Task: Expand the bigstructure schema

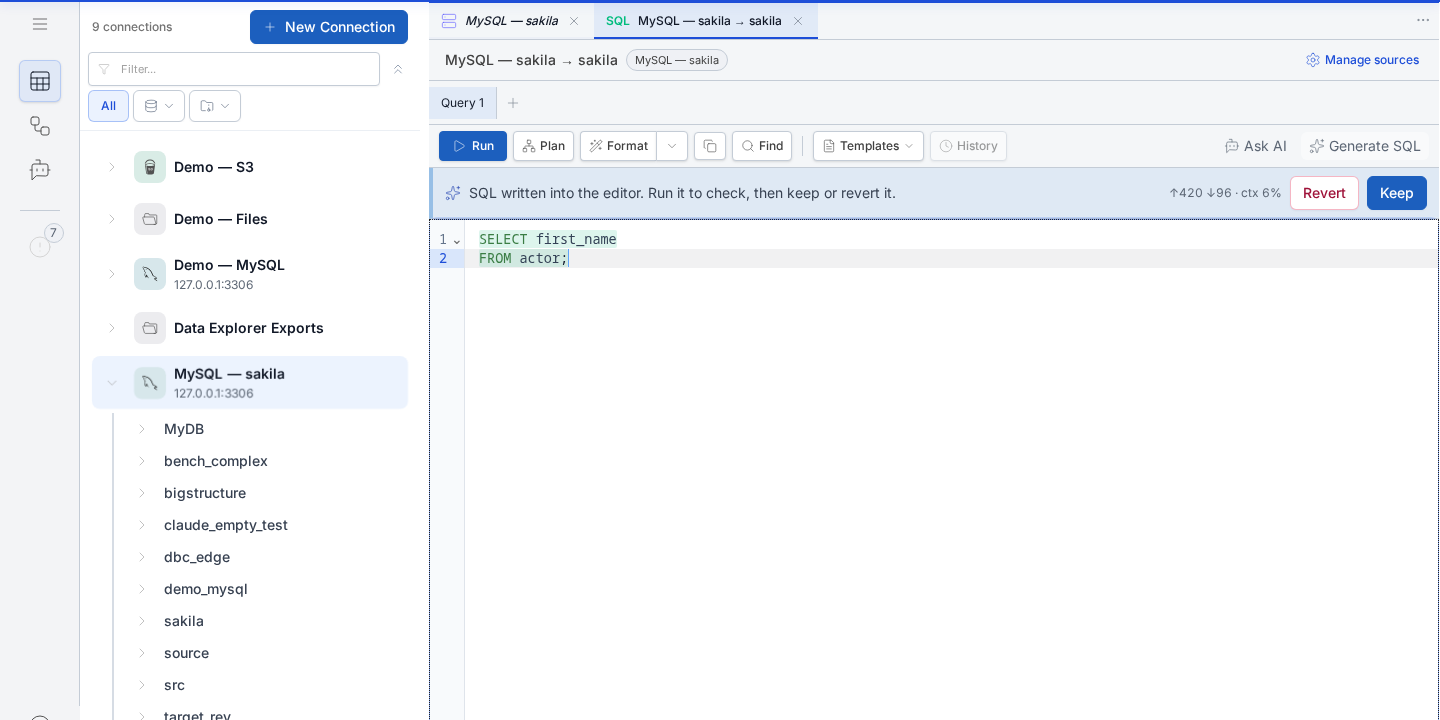Action: (x=141, y=493)
